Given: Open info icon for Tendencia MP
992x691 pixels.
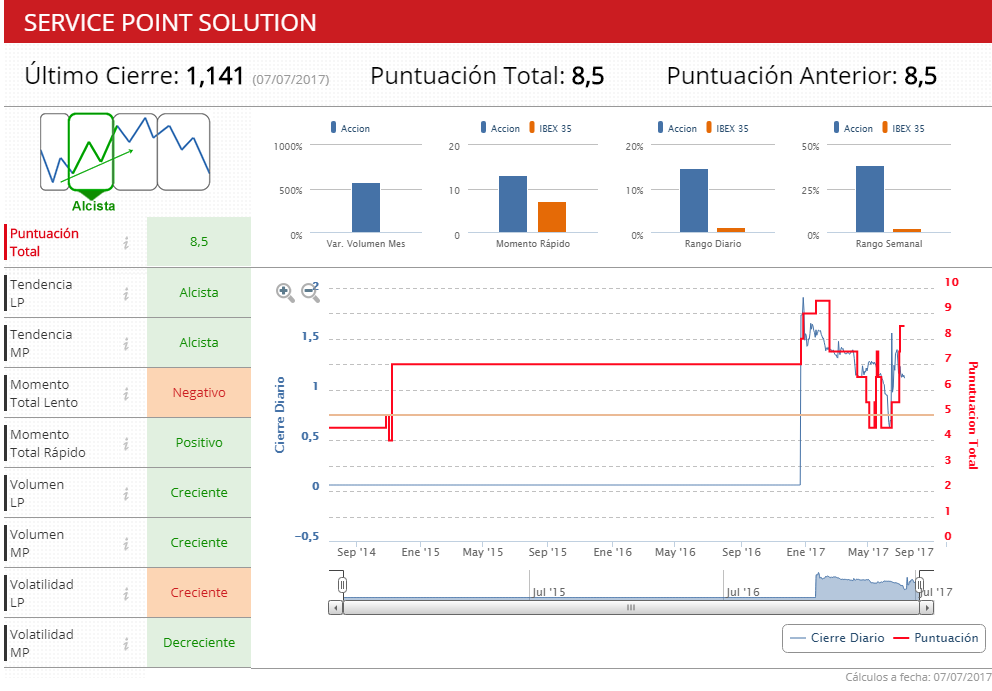Looking at the screenshot, I should [x=126, y=343].
